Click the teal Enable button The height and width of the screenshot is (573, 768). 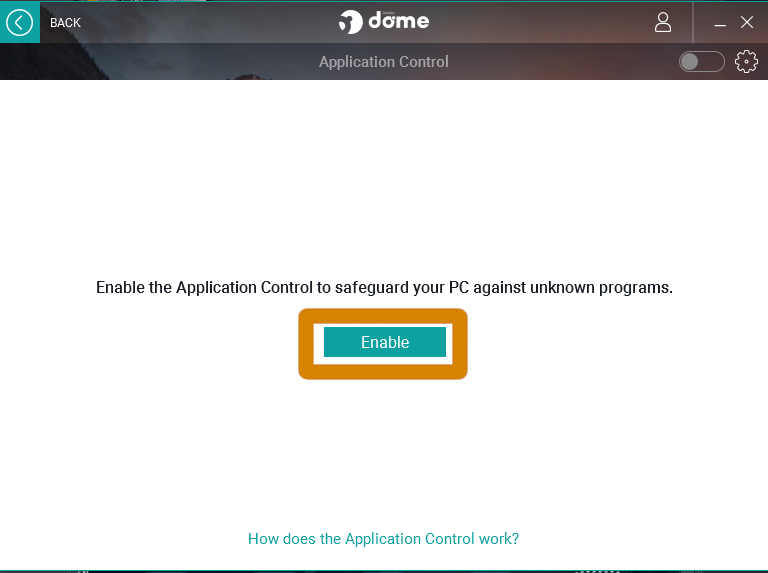tap(384, 342)
